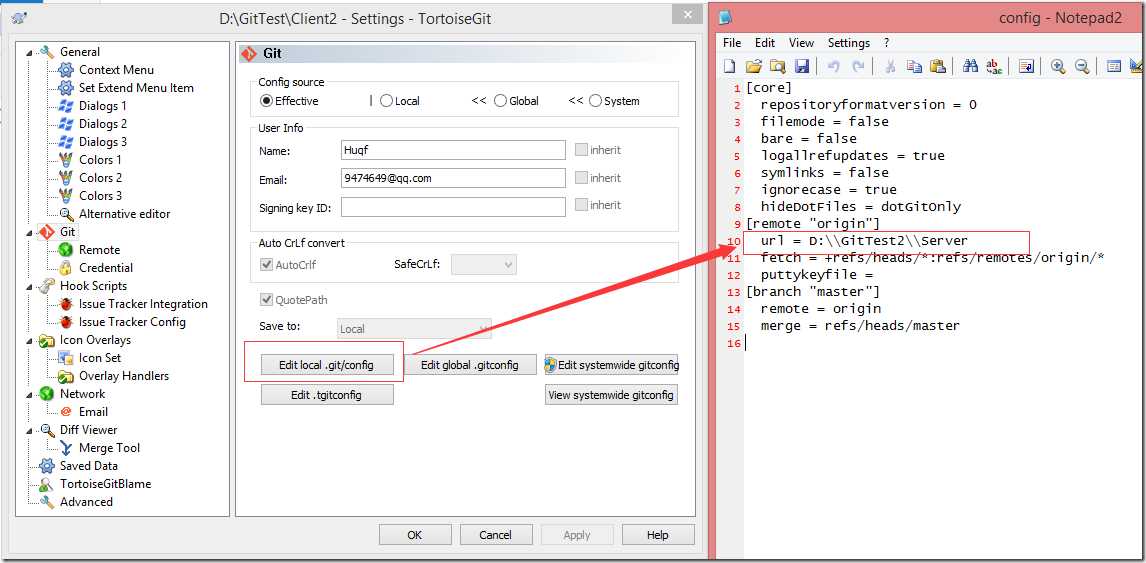Click scheme selection icon in Notepad2 toolbar
The height and width of the screenshot is (563, 1146).
(1114, 67)
